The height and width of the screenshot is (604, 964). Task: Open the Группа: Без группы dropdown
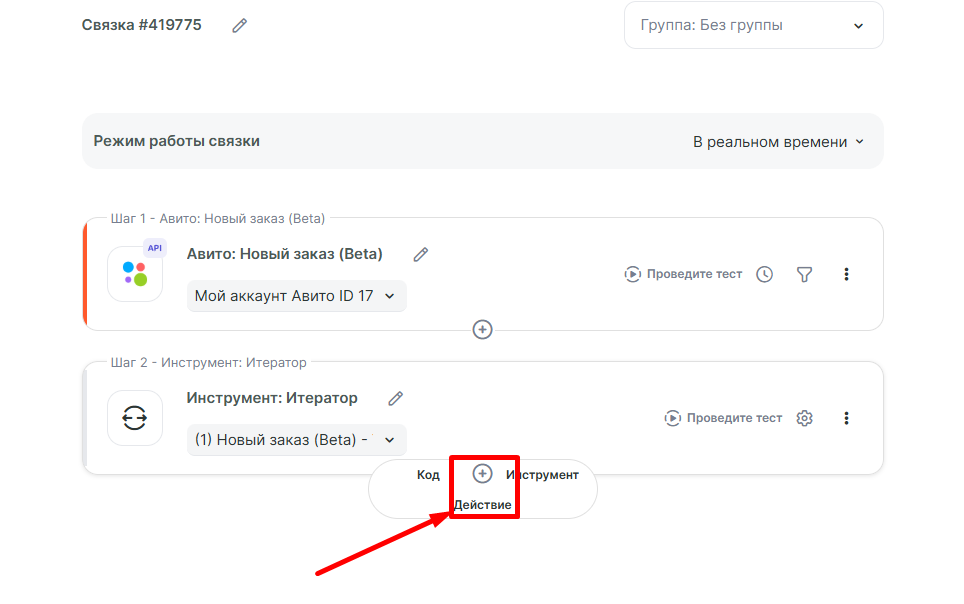(753, 26)
